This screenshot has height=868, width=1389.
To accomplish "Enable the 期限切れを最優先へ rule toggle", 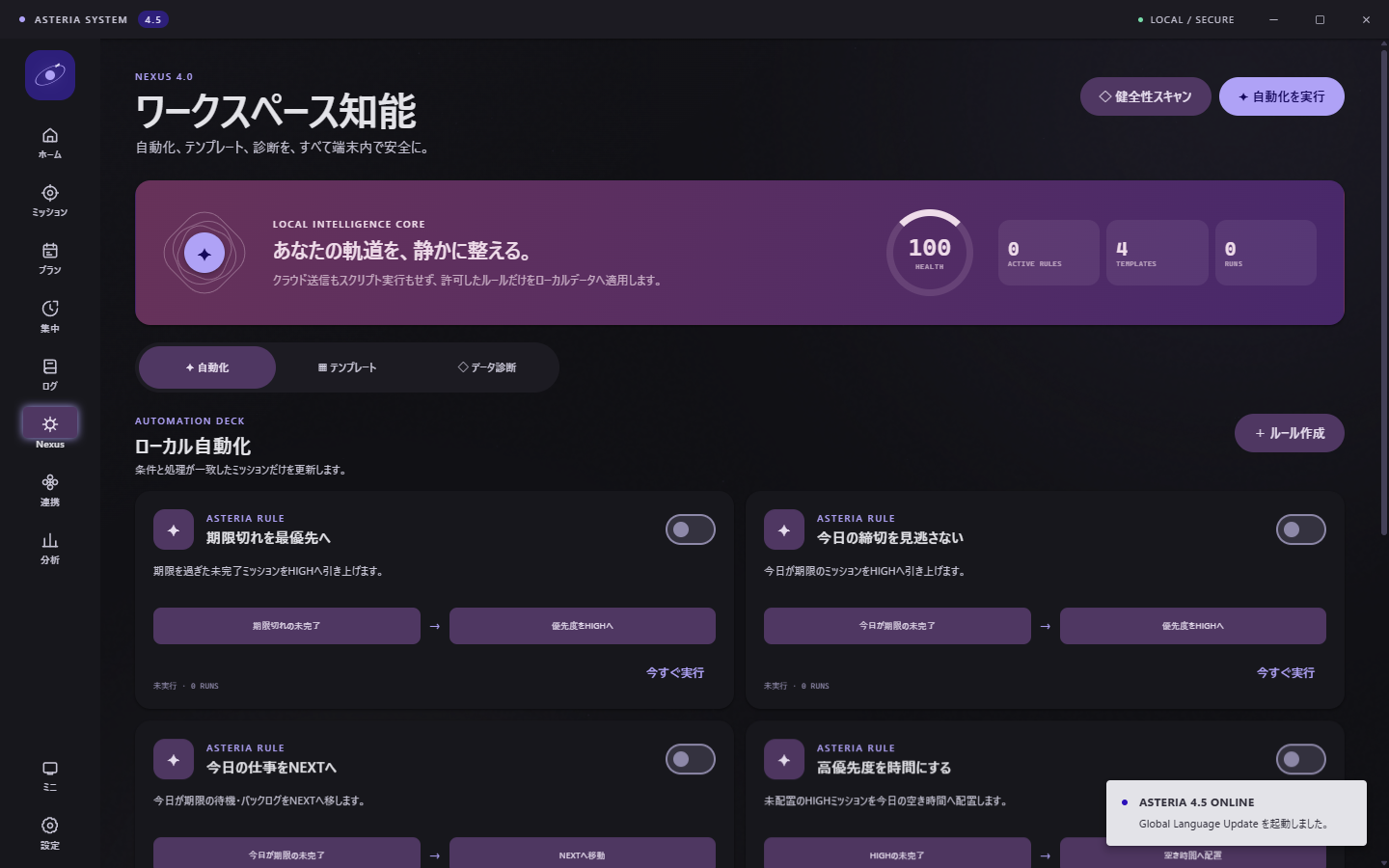I will point(691,529).
